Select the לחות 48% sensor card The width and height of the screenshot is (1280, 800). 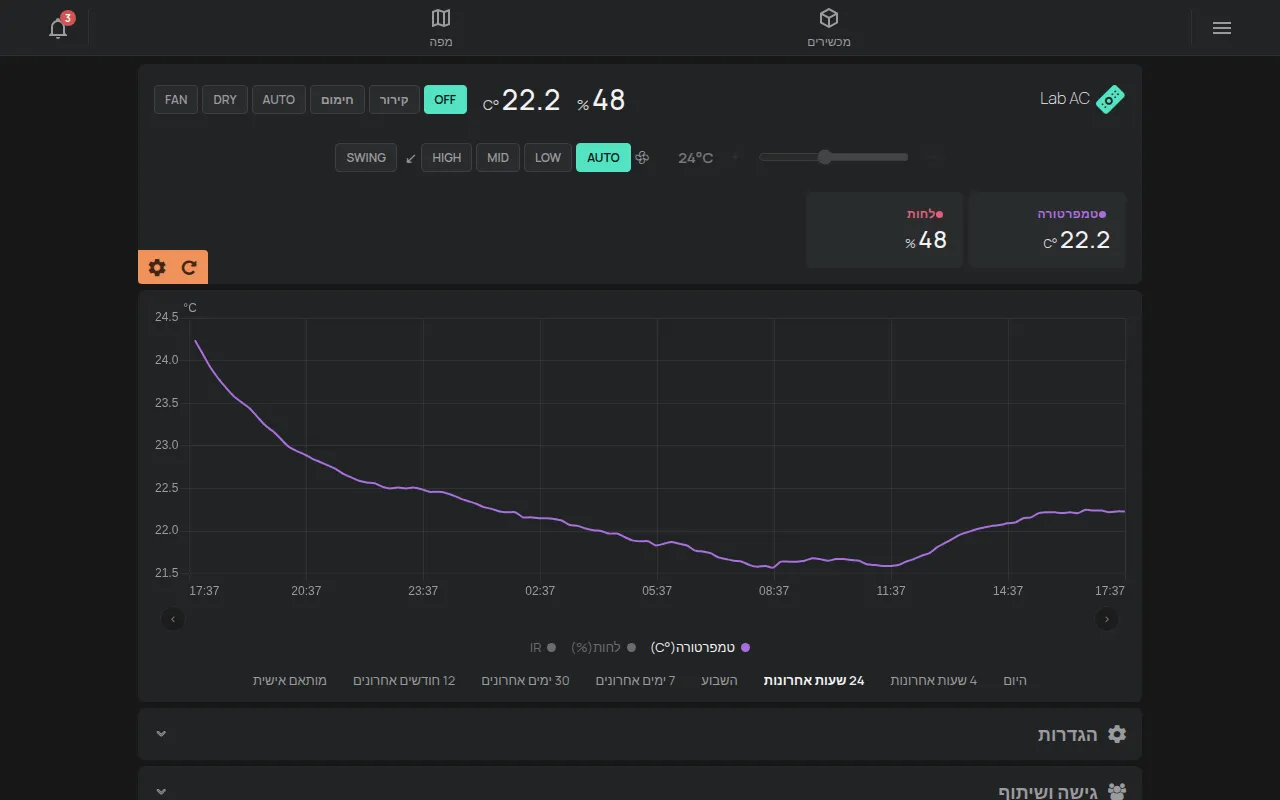885,230
